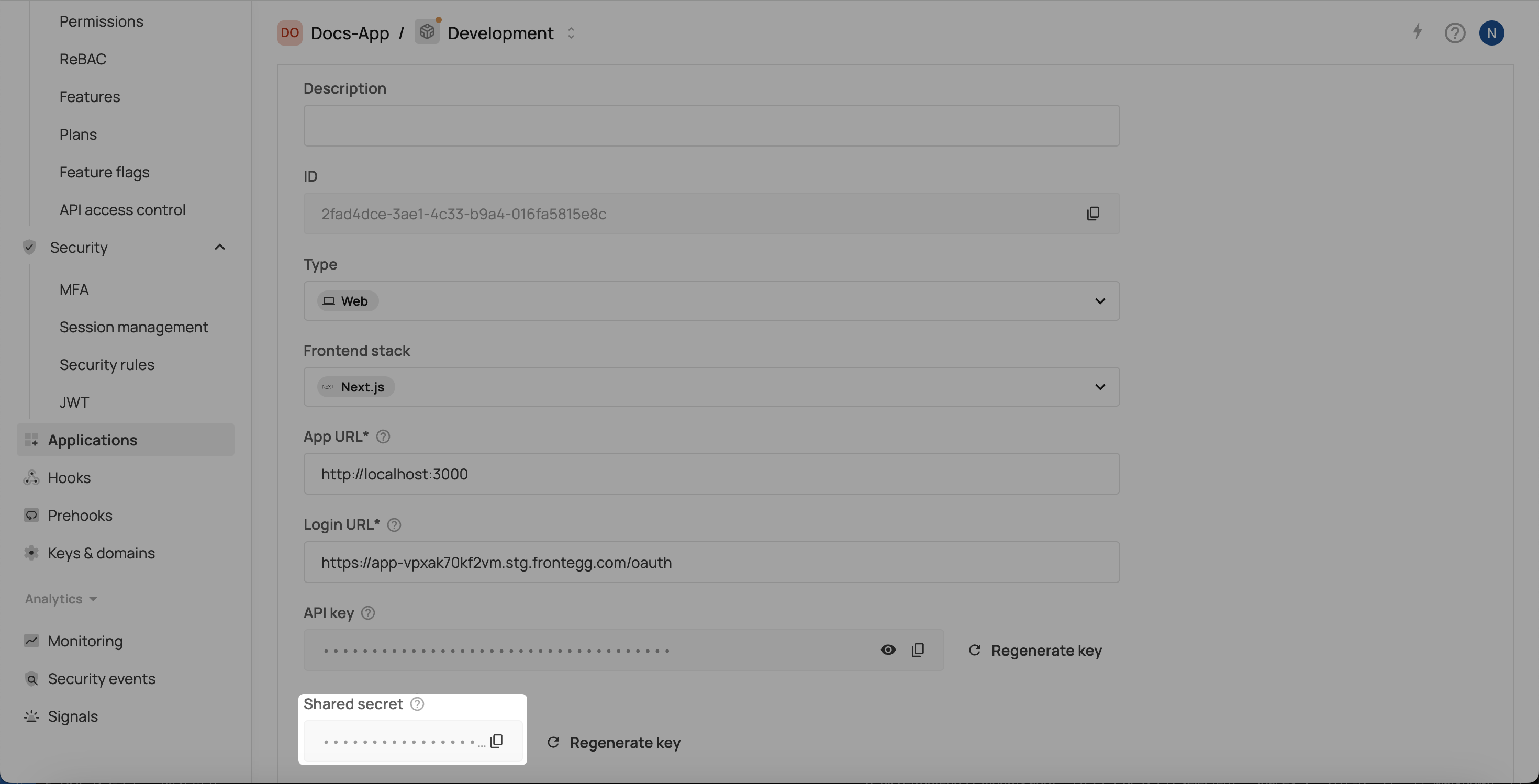The image size is (1539, 784).
Task: Click inside the Description text field
Action: [x=710, y=126]
